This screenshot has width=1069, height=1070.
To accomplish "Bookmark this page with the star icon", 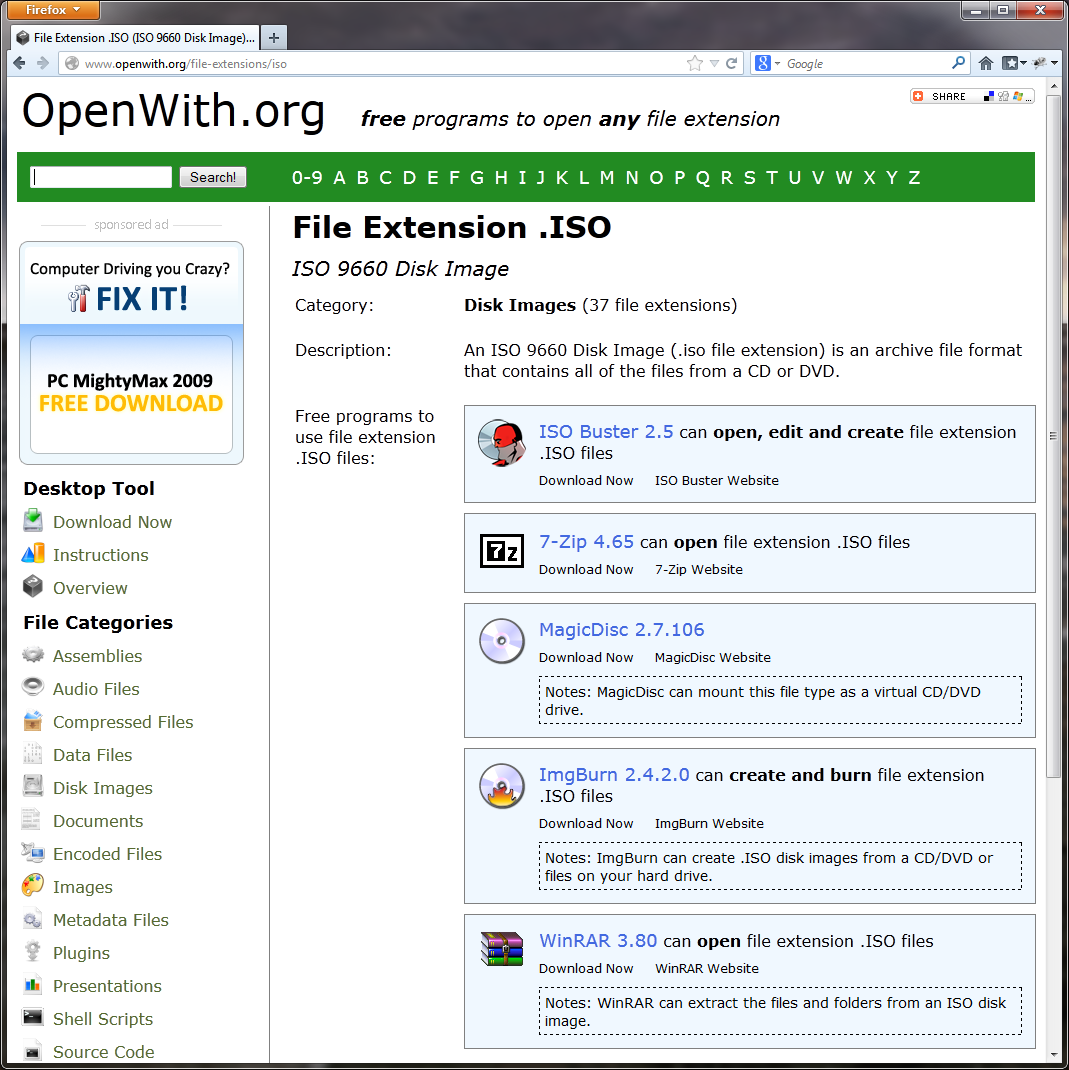I will tap(695, 63).
